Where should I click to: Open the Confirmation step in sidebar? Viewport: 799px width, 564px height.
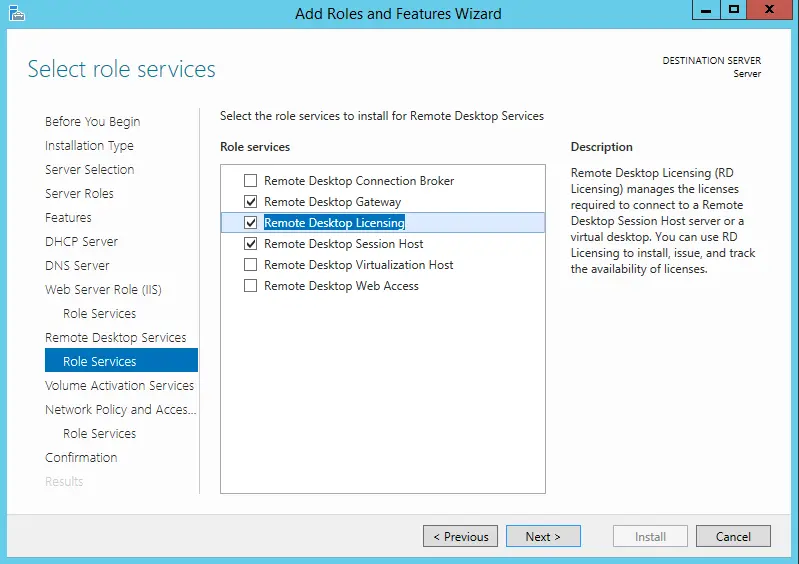pyautogui.click(x=81, y=458)
